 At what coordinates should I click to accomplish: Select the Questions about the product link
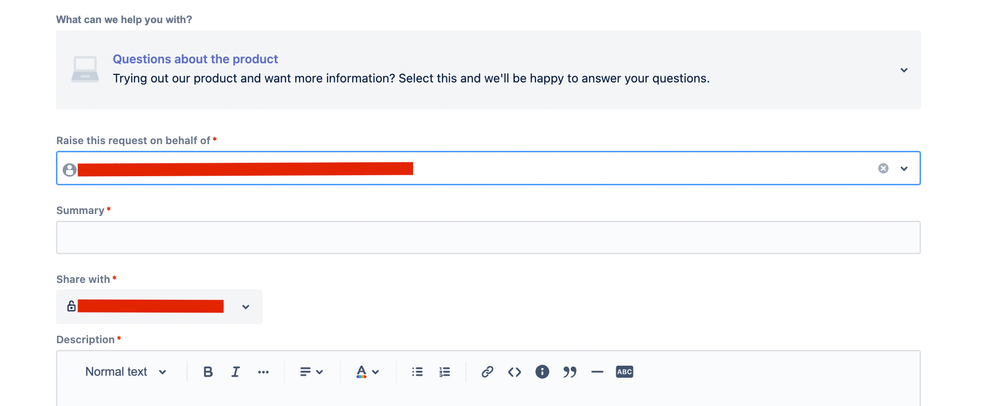pos(196,59)
